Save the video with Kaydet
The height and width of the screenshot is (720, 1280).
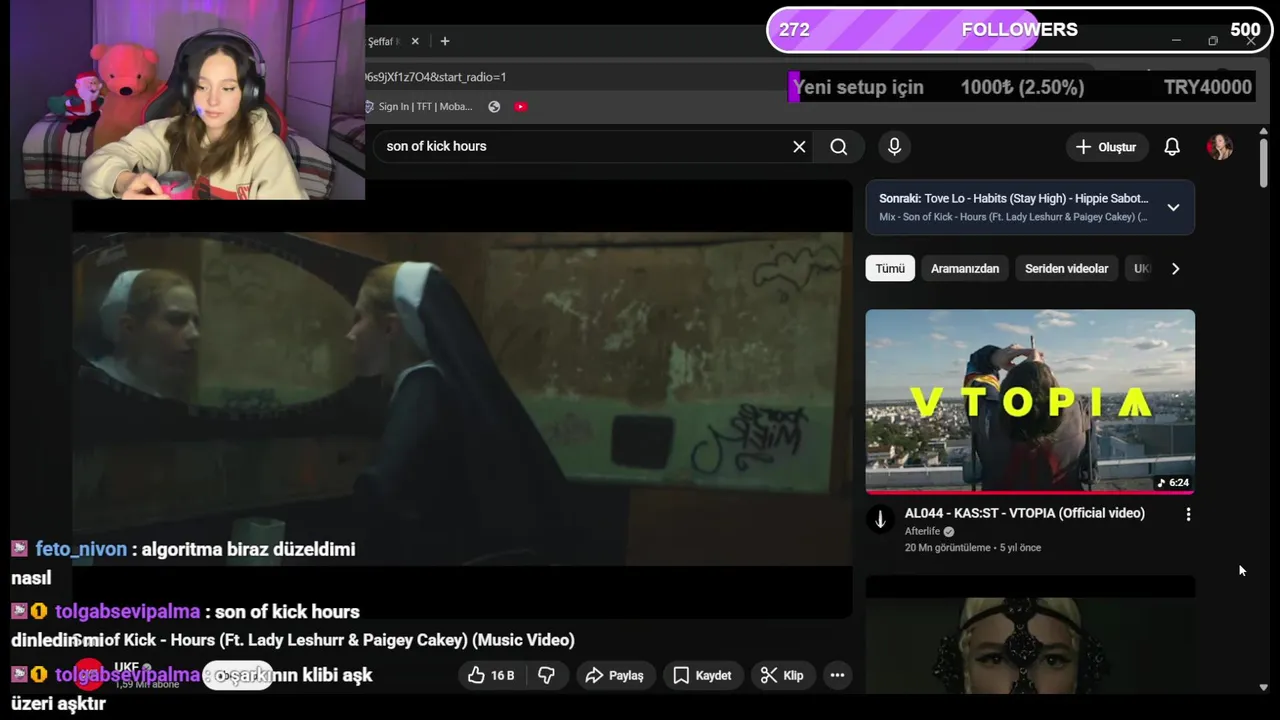pyautogui.click(x=703, y=676)
